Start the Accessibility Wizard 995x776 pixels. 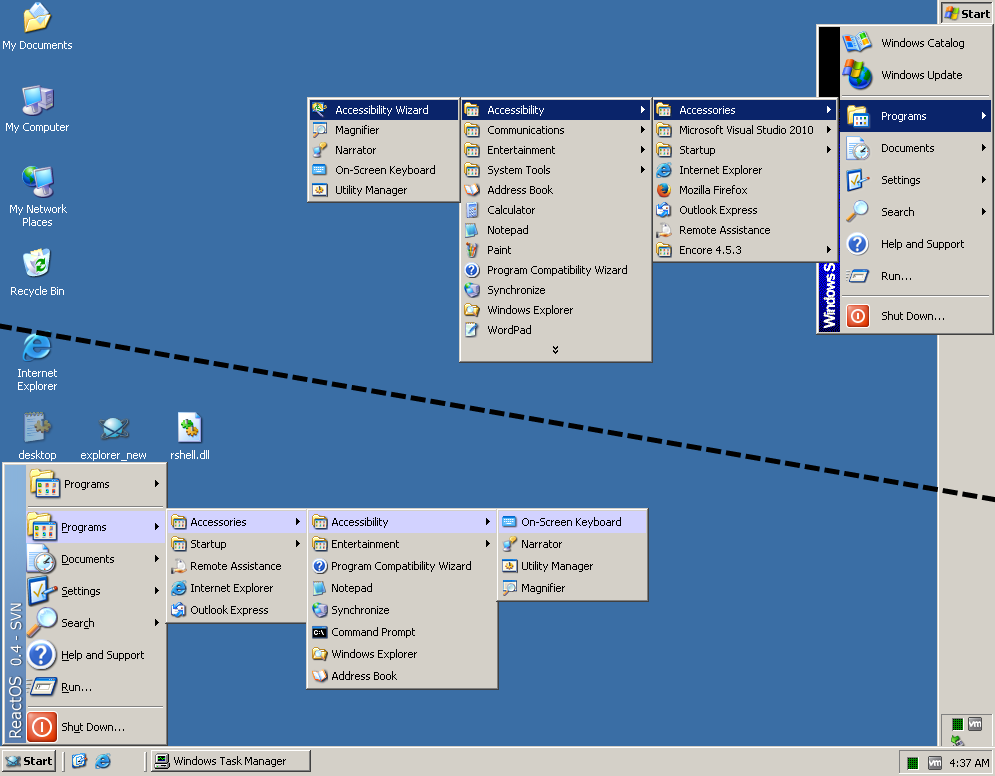[384, 110]
